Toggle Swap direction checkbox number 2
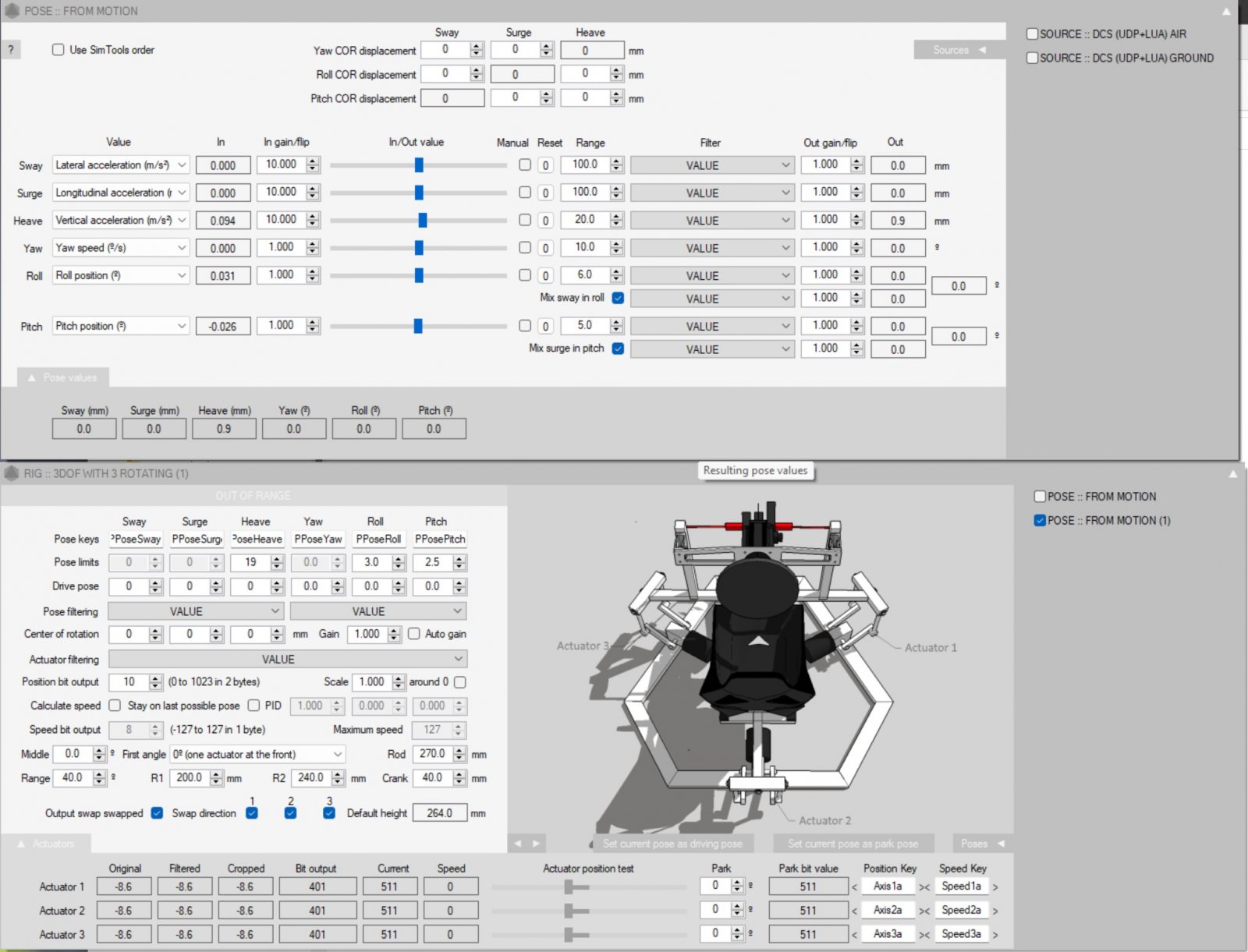The width and height of the screenshot is (1248, 952). pyautogui.click(x=290, y=812)
